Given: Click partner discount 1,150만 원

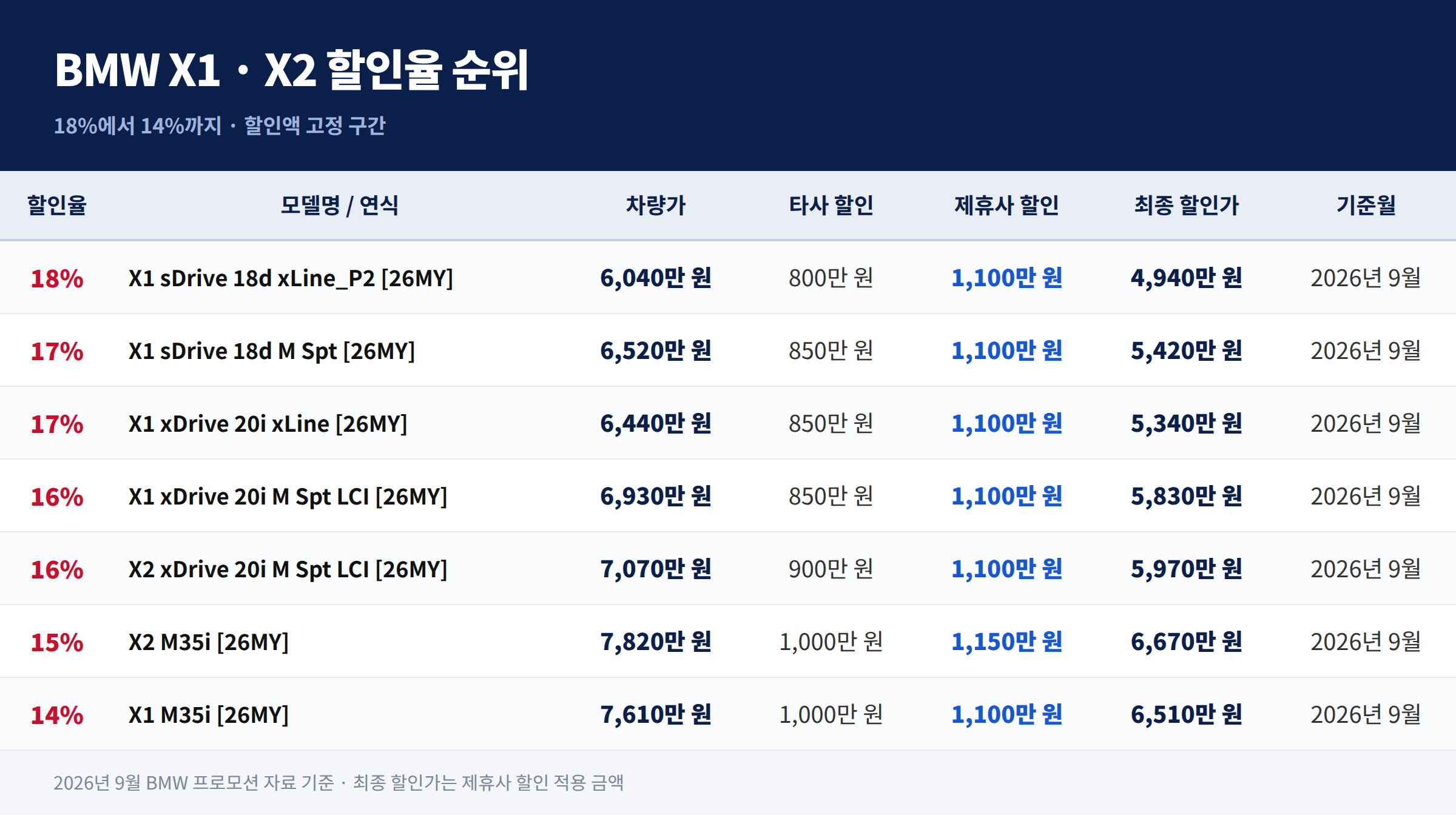Looking at the screenshot, I should pyautogui.click(x=1007, y=642).
